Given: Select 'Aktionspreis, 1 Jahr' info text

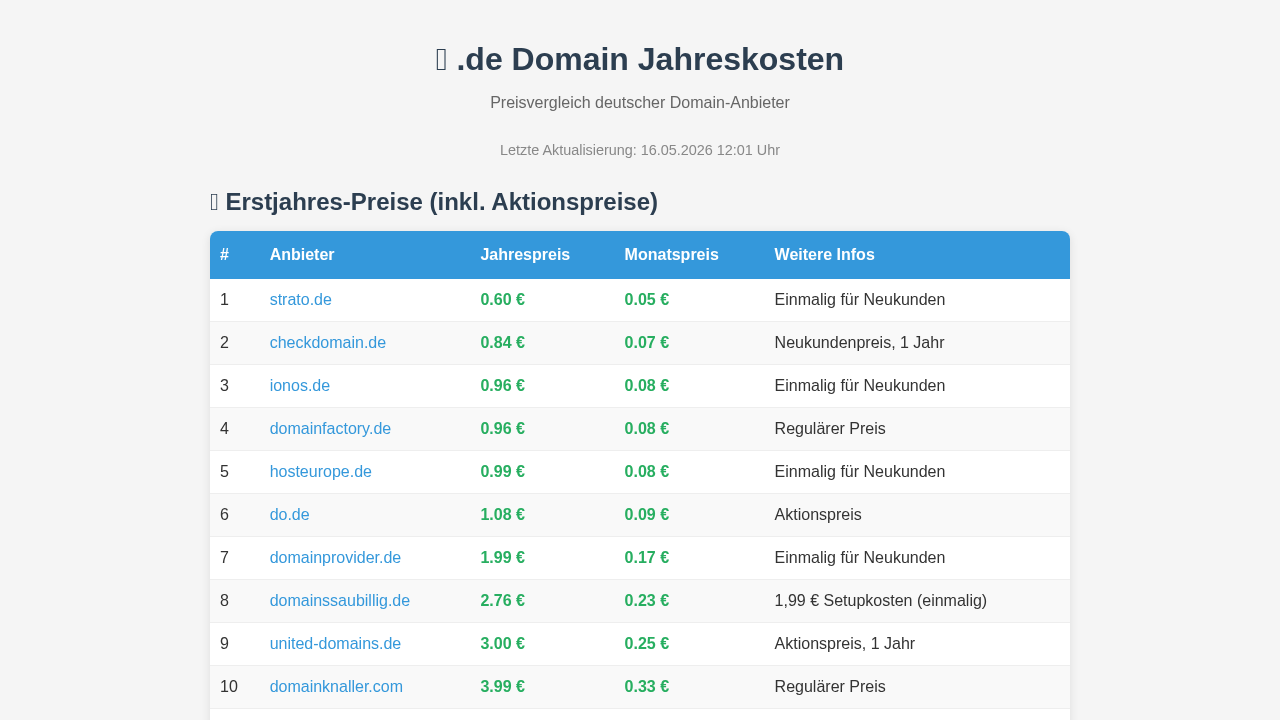Looking at the screenshot, I should [844, 644].
